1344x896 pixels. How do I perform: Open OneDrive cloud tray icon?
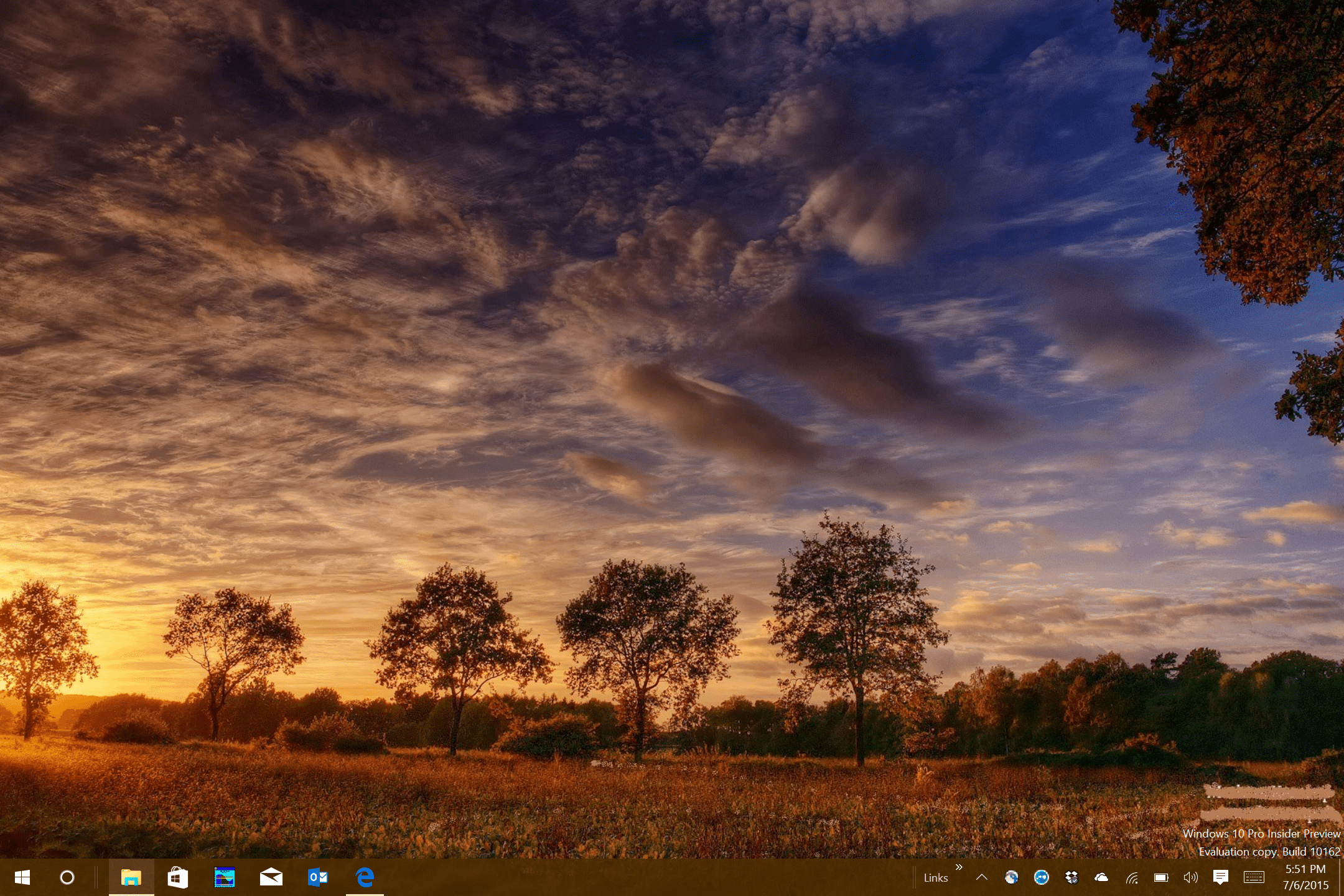point(1101,877)
